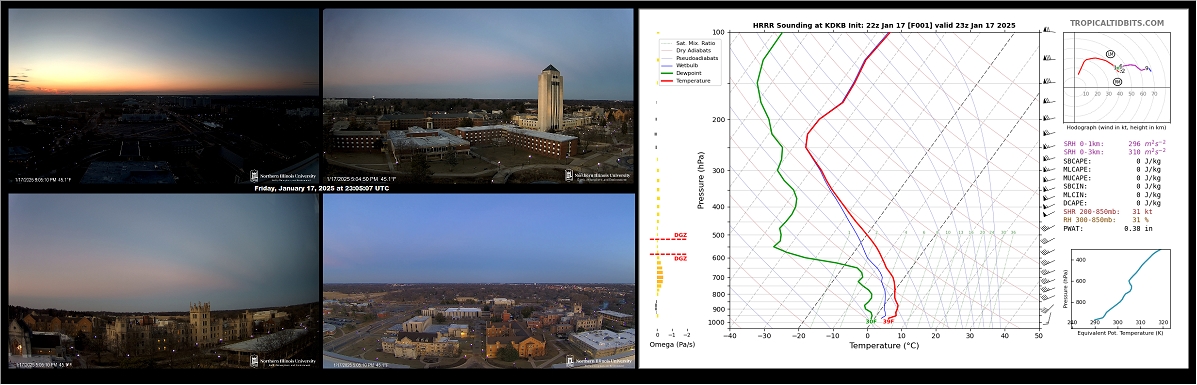Click the Temperature legend entry
Screen dimensions: 1197x385
[684, 80]
